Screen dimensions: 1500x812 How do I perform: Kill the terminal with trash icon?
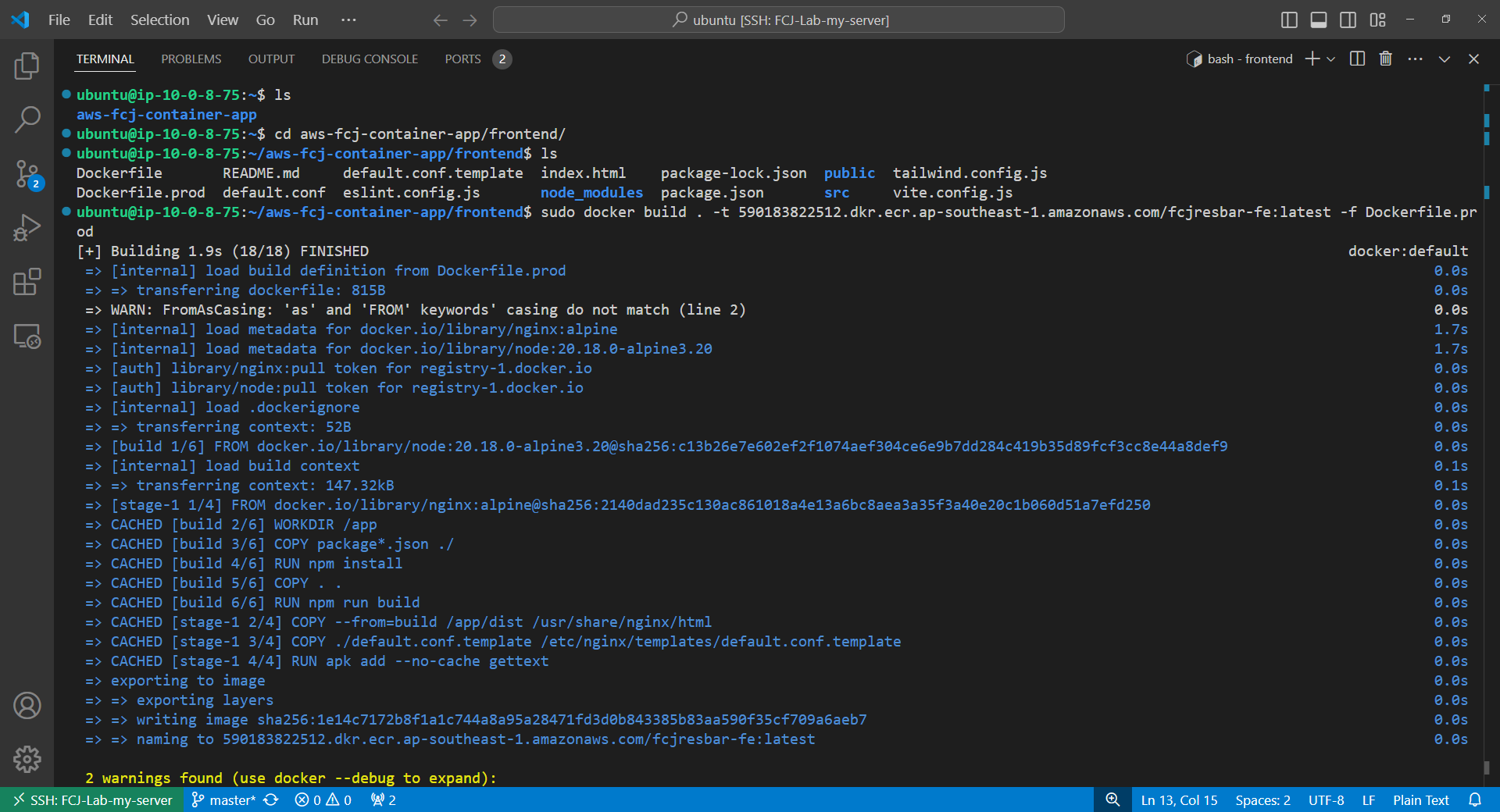click(1386, 59)
